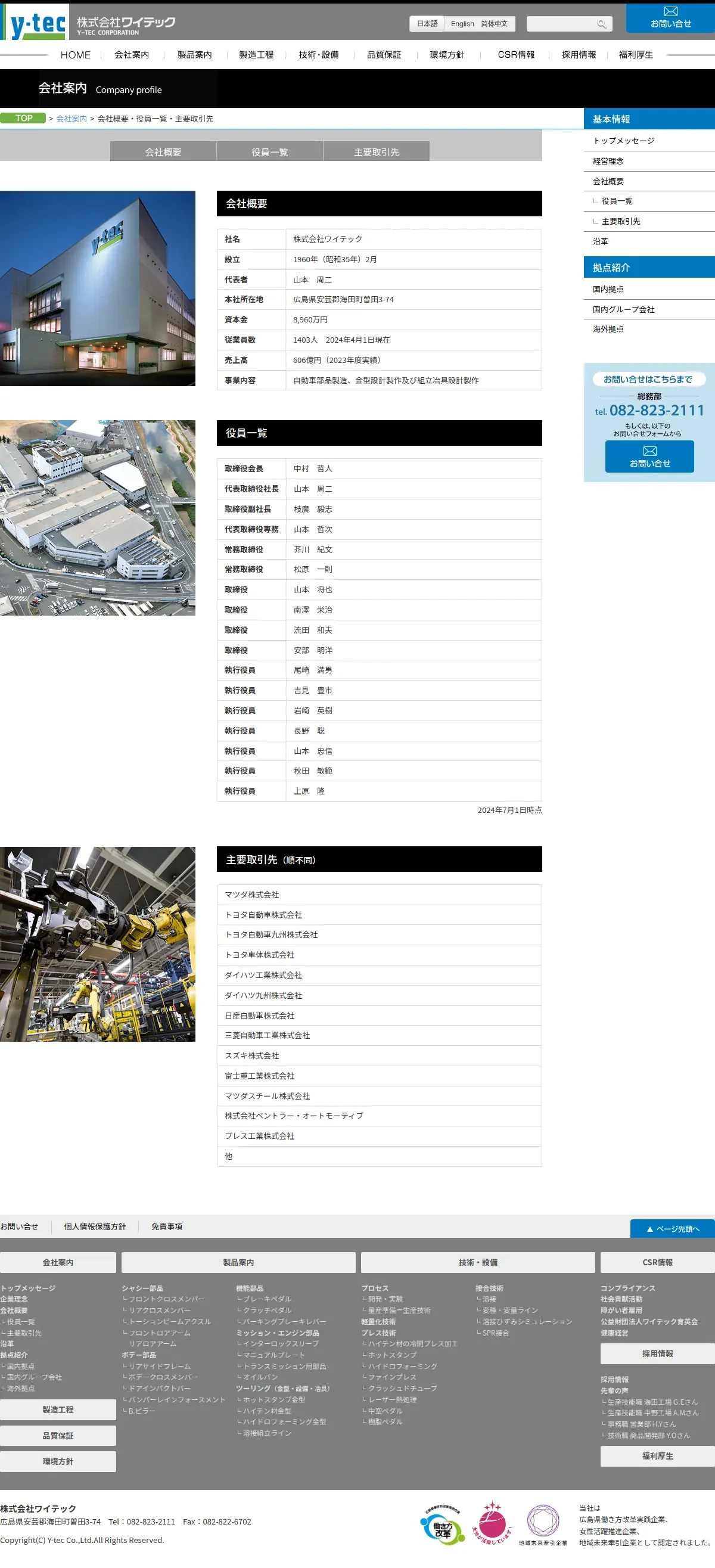Viewport: 715px width, 1568px height.
Task: Select the 主要取引先 tab
Action: click(376, 151)
